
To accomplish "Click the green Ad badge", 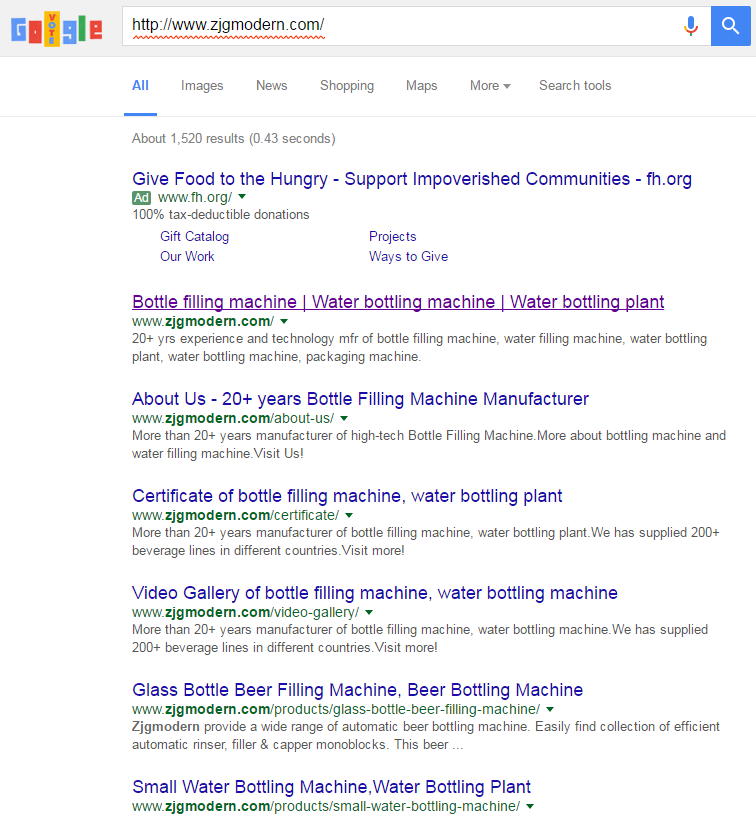I will click(x=141, y=198).
